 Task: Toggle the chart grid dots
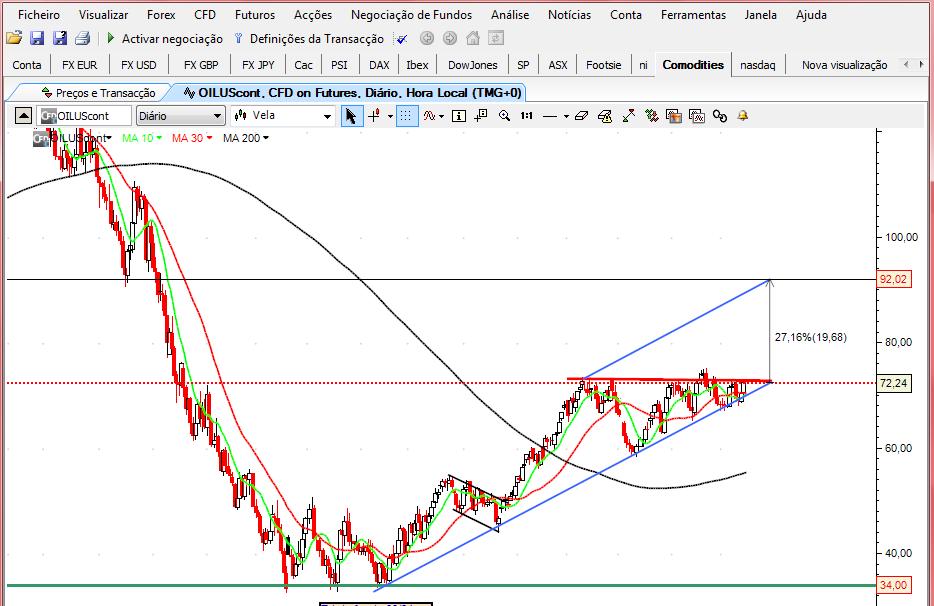click(x=406, y=116)
